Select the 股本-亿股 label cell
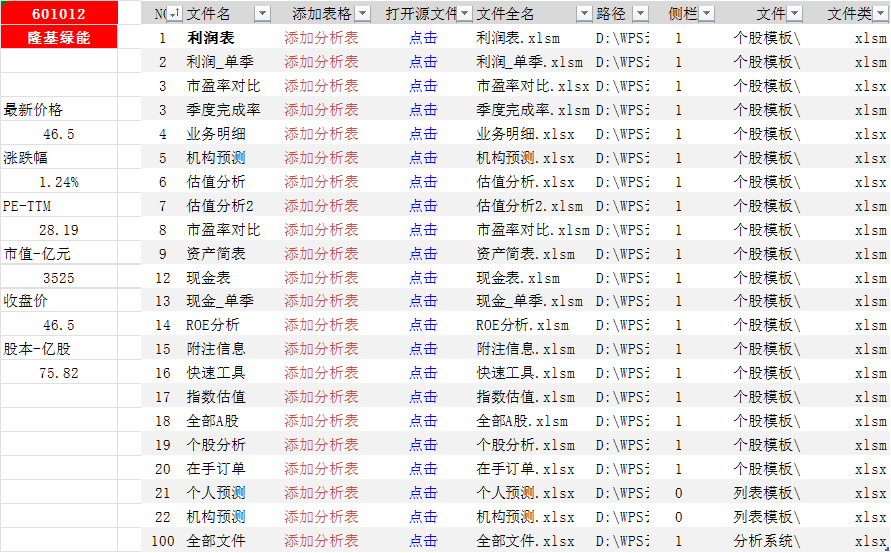Screen dimensions: 891x553 click(x=59, y=349)
